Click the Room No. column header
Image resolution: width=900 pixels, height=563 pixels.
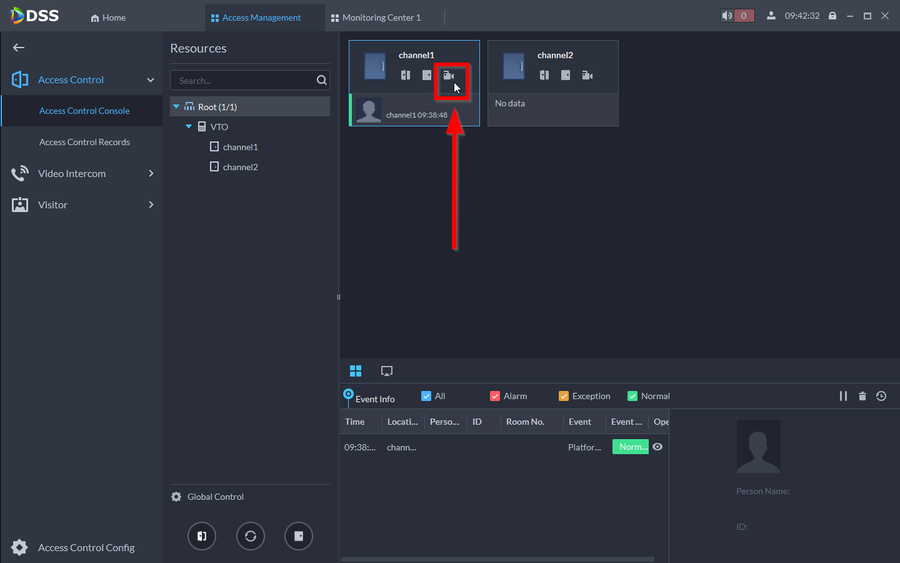click(525, 422)
